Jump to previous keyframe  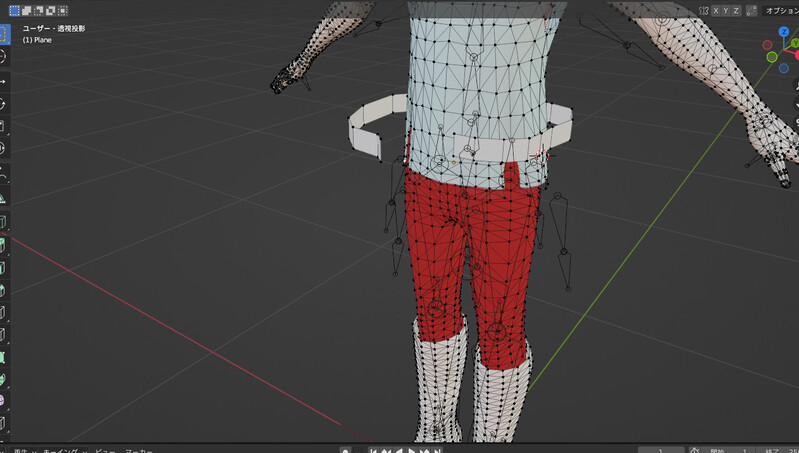click(x=386, y=450)
